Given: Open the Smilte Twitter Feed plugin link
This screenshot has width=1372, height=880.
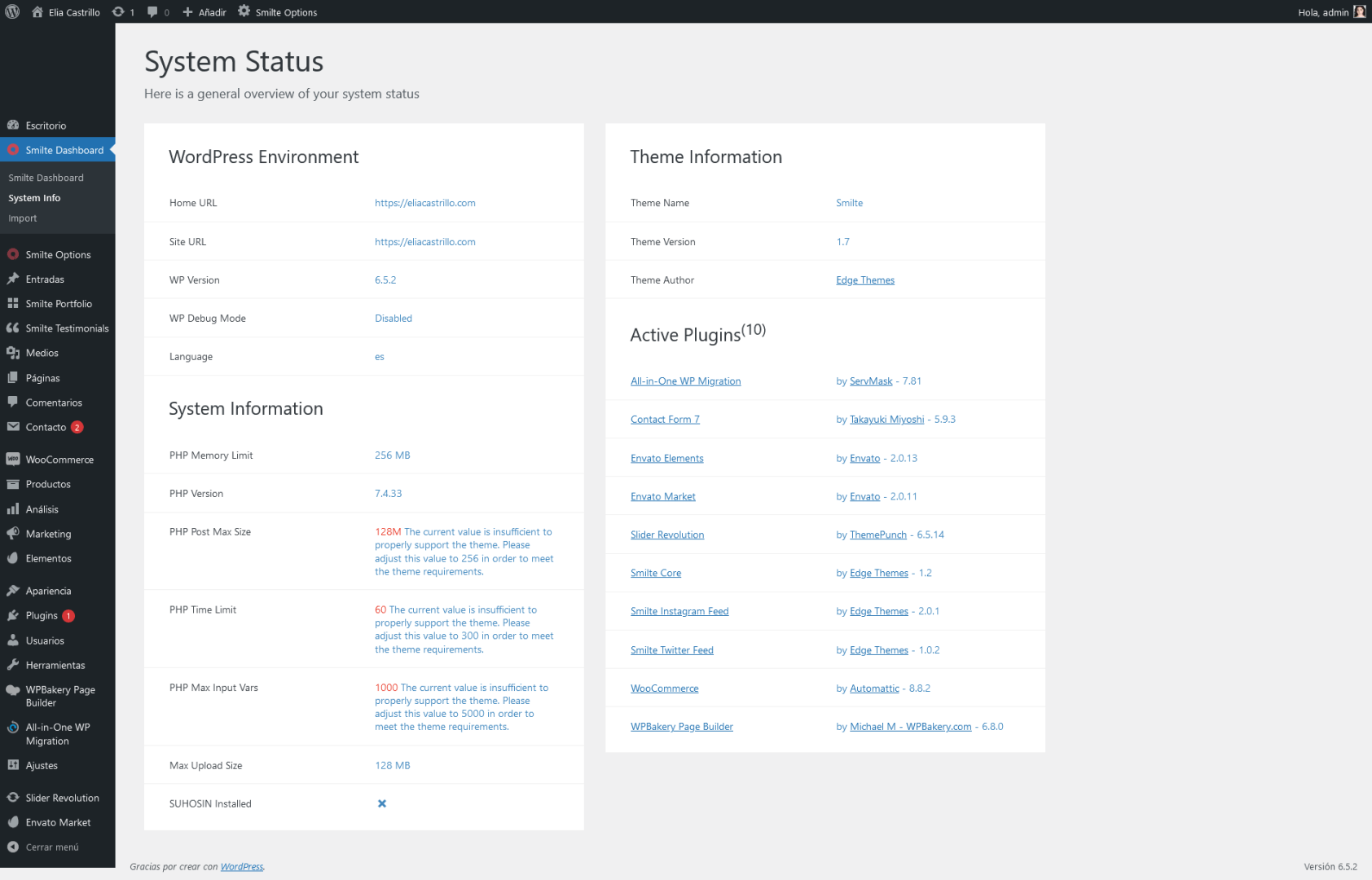Looking at the screenshot, I should pyautogui.click(x=671, y=650).
